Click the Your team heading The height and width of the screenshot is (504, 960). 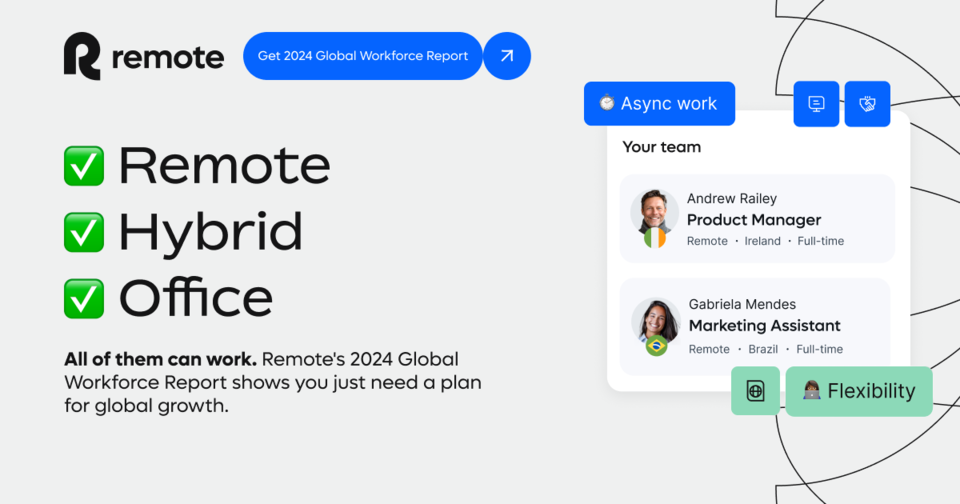pyautogui.click(x=661, y=147)
